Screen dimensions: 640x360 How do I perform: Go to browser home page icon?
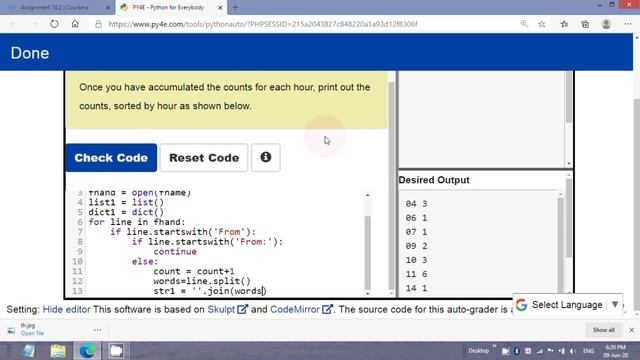point(75,24)
